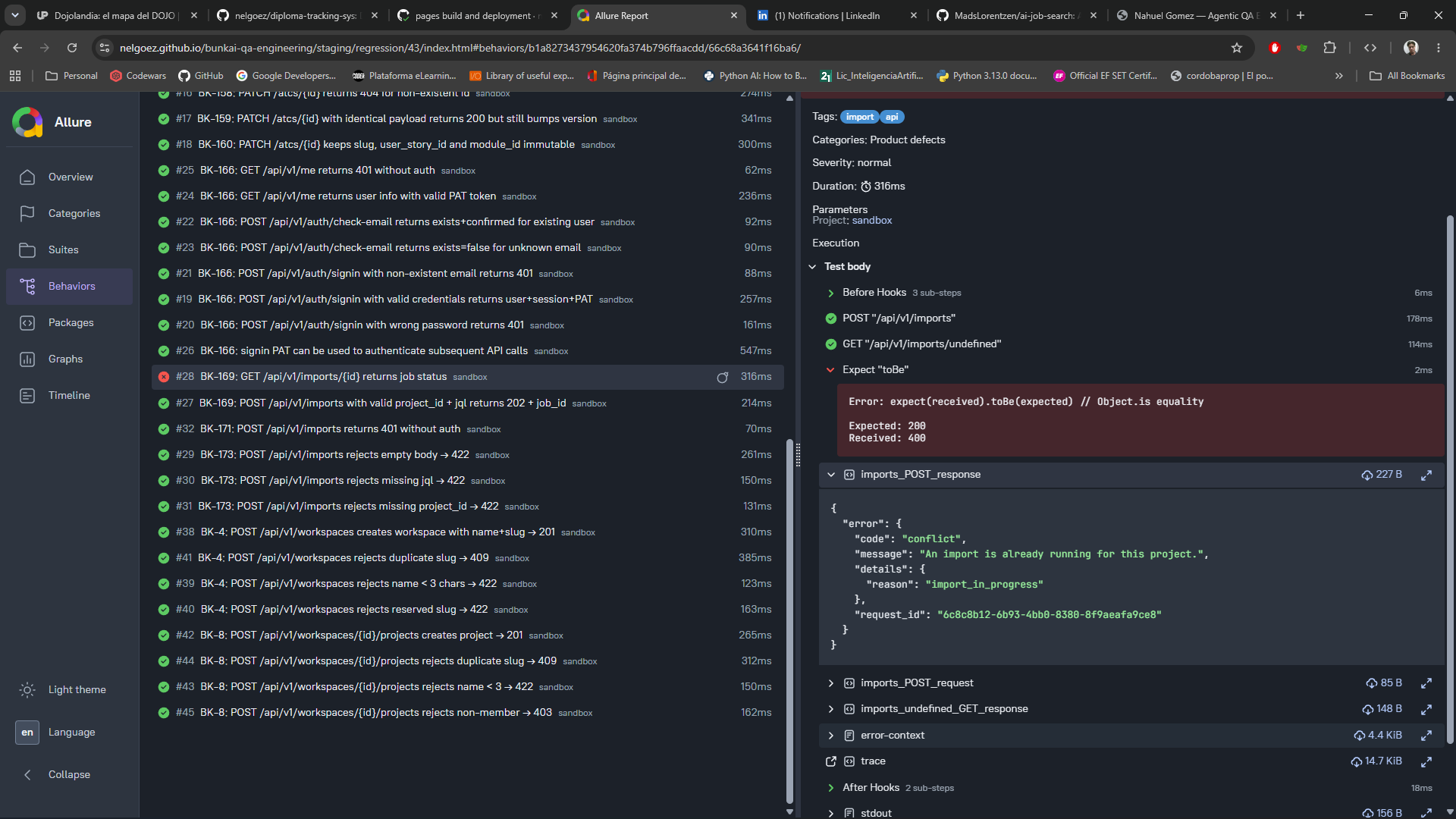Download the trace attachment (14.7 KiB)

point(1376,761)
